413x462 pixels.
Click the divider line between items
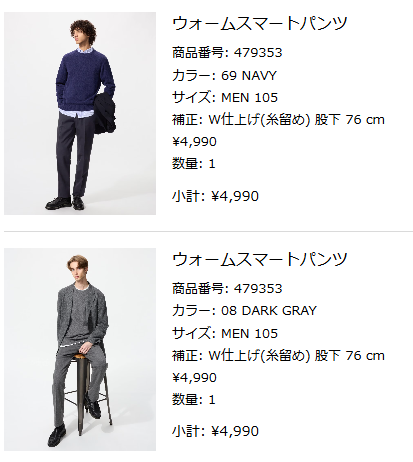click(x=208, y=231)
